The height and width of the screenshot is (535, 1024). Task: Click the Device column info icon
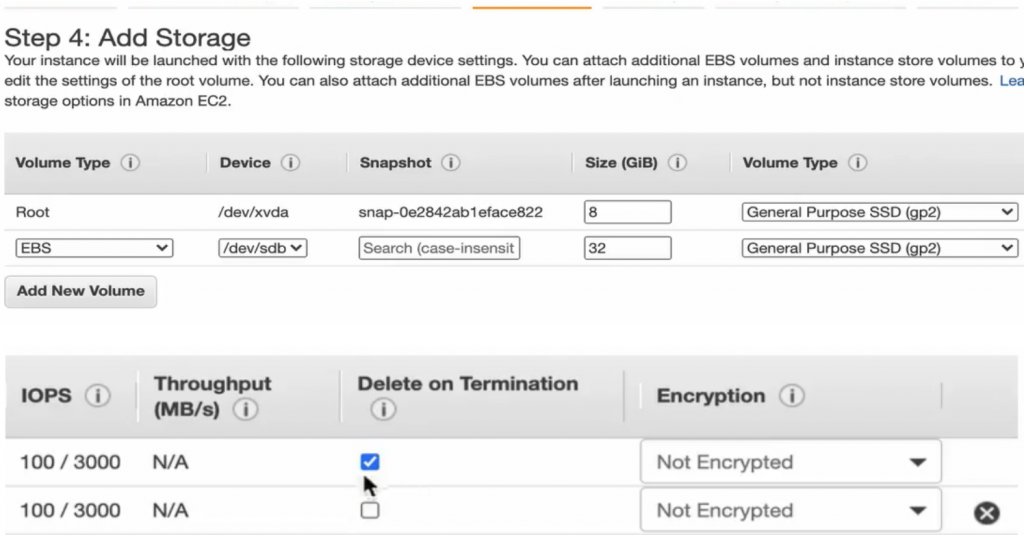pyautogui.click(x=291, y=163)
